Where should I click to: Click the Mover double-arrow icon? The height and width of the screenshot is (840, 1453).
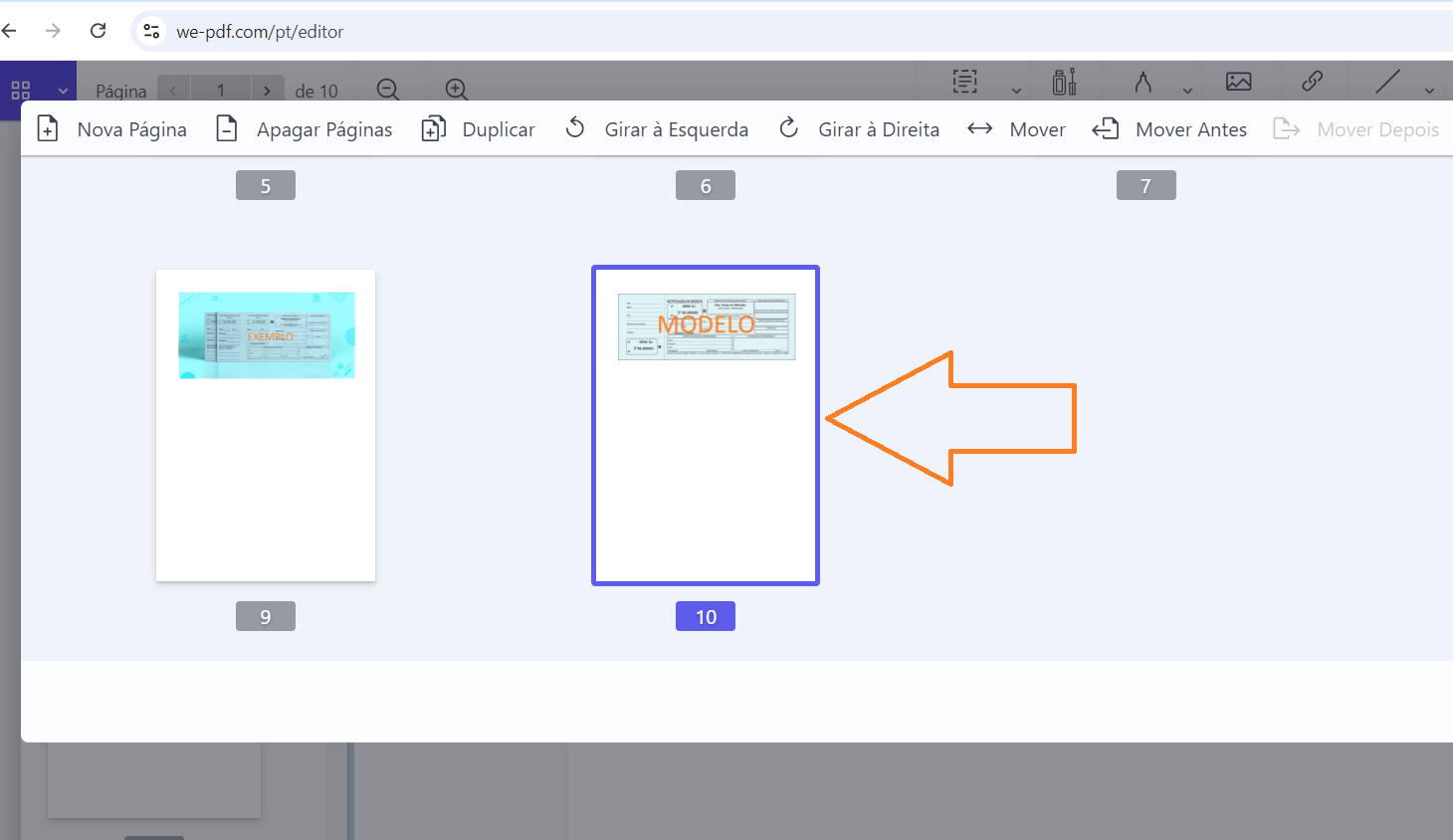[980, 129]
